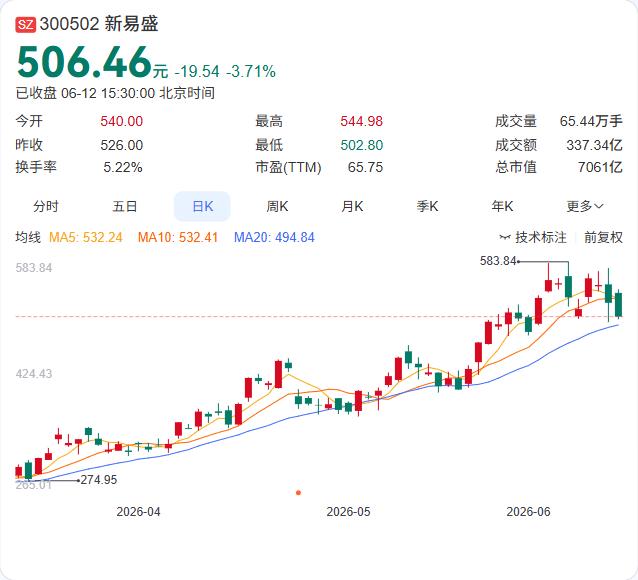Click the MA10: 532.41 legend label

point(178,237)
